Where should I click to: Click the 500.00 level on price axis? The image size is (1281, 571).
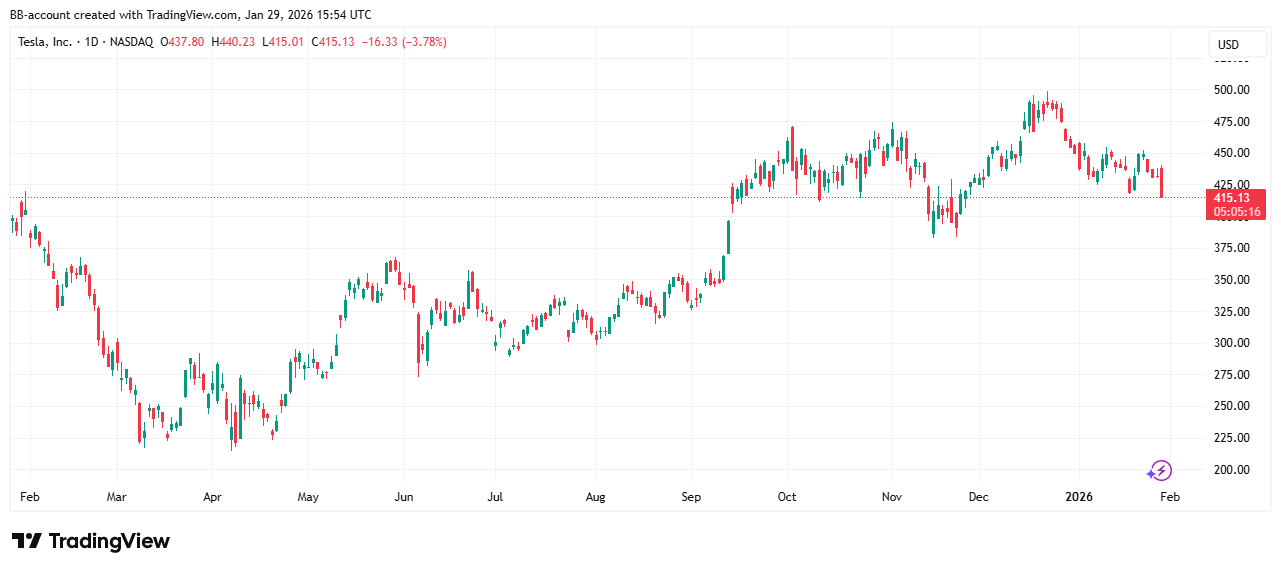click(1231, 90)
